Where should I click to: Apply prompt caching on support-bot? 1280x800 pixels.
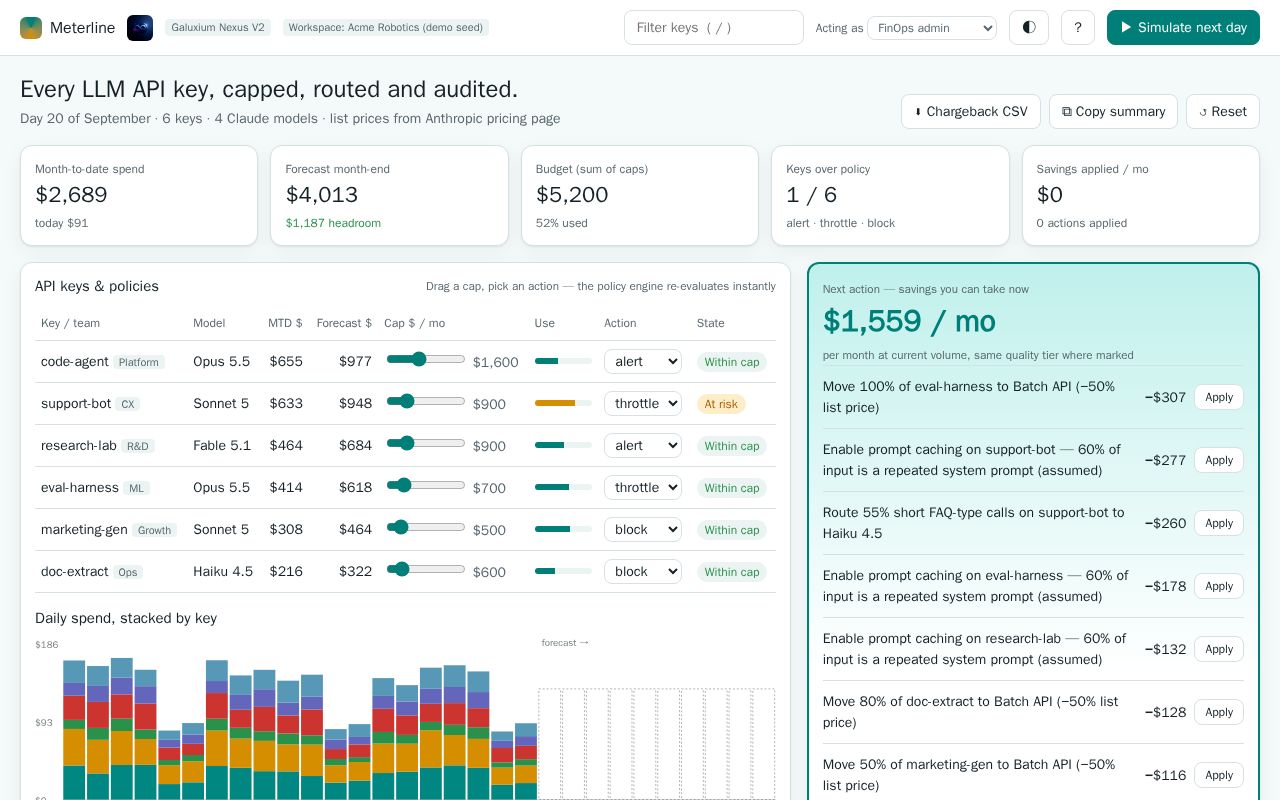(x=1219, y=460)
